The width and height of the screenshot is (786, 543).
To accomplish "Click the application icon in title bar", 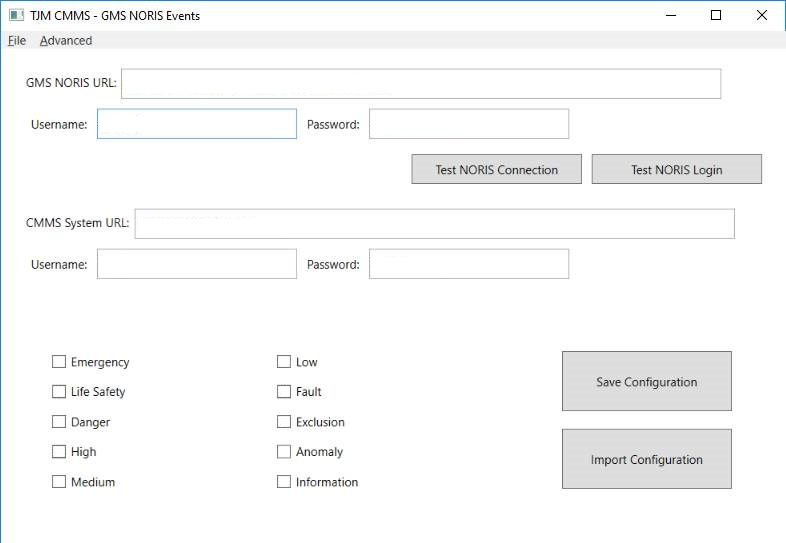I will pyautogui.click(x=16, y=16).
